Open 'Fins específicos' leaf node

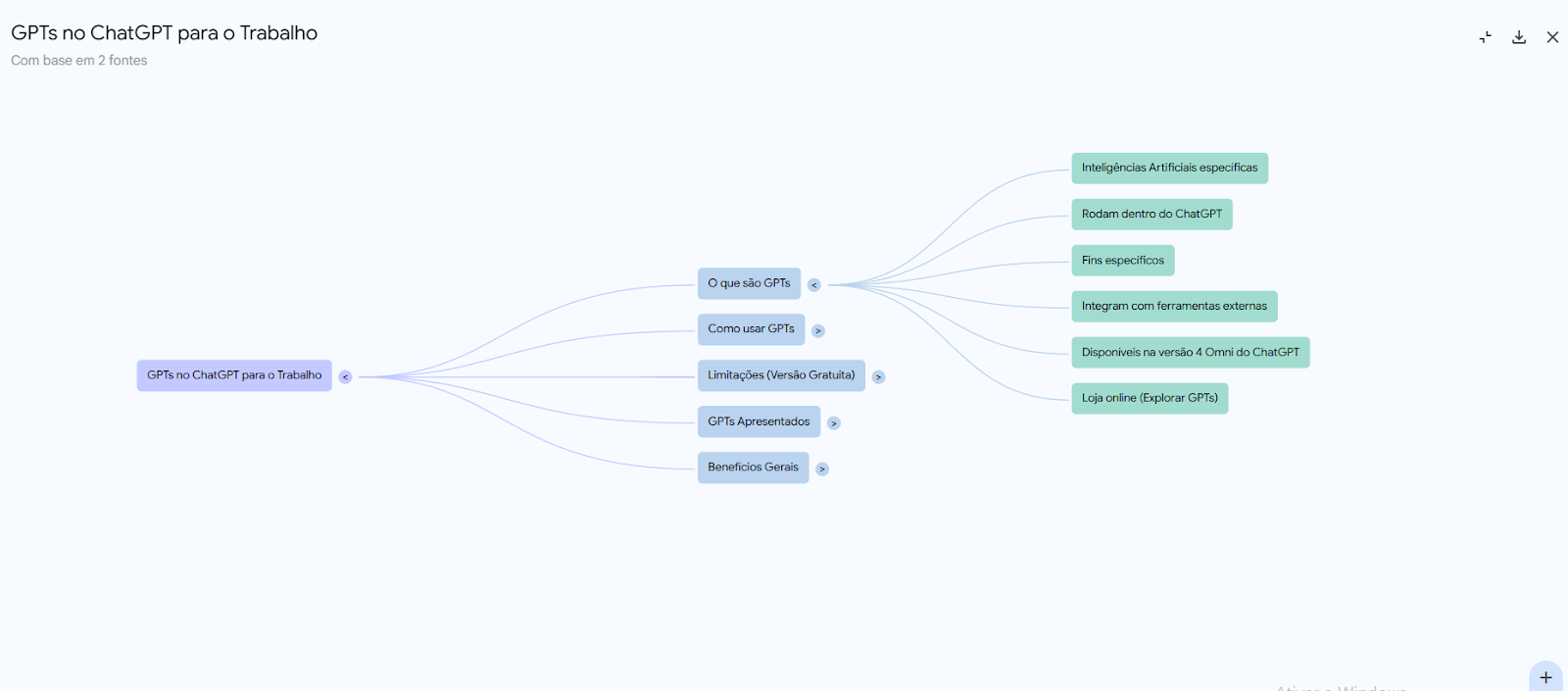click(1122, 260)
